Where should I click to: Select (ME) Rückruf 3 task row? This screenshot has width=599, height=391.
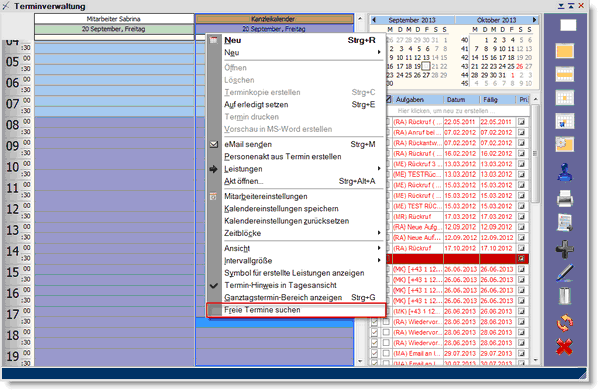pyautogui.click(x=418, y=164)
